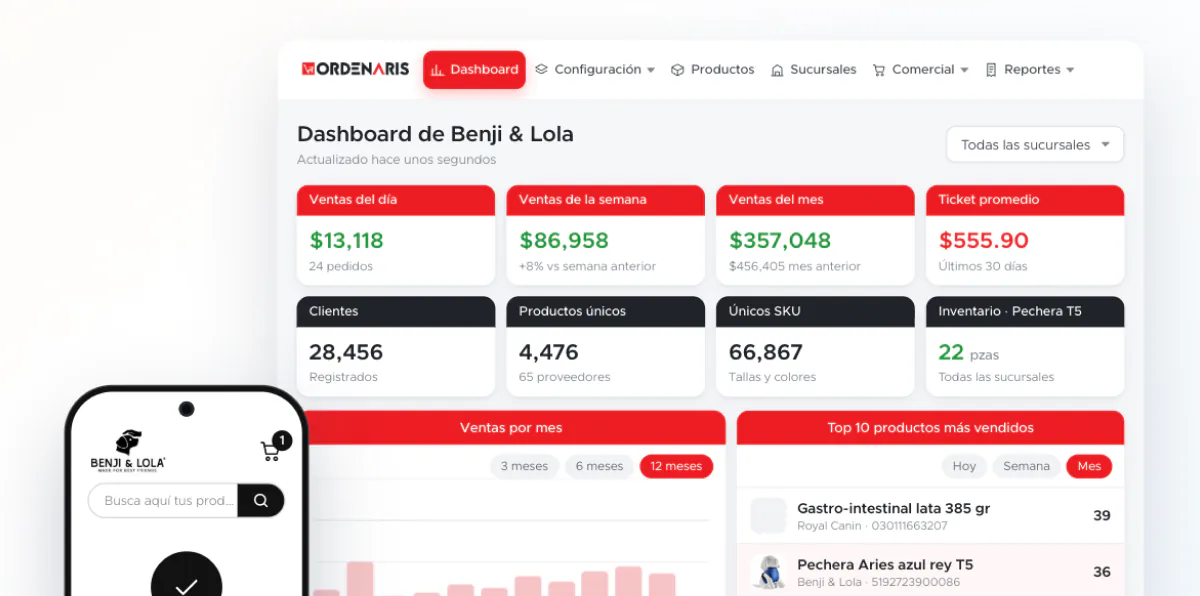Click the Ventas del día card header
The height and width of the screenshot is (596, 1200).
pyautogui.click(x=396, y=200)
